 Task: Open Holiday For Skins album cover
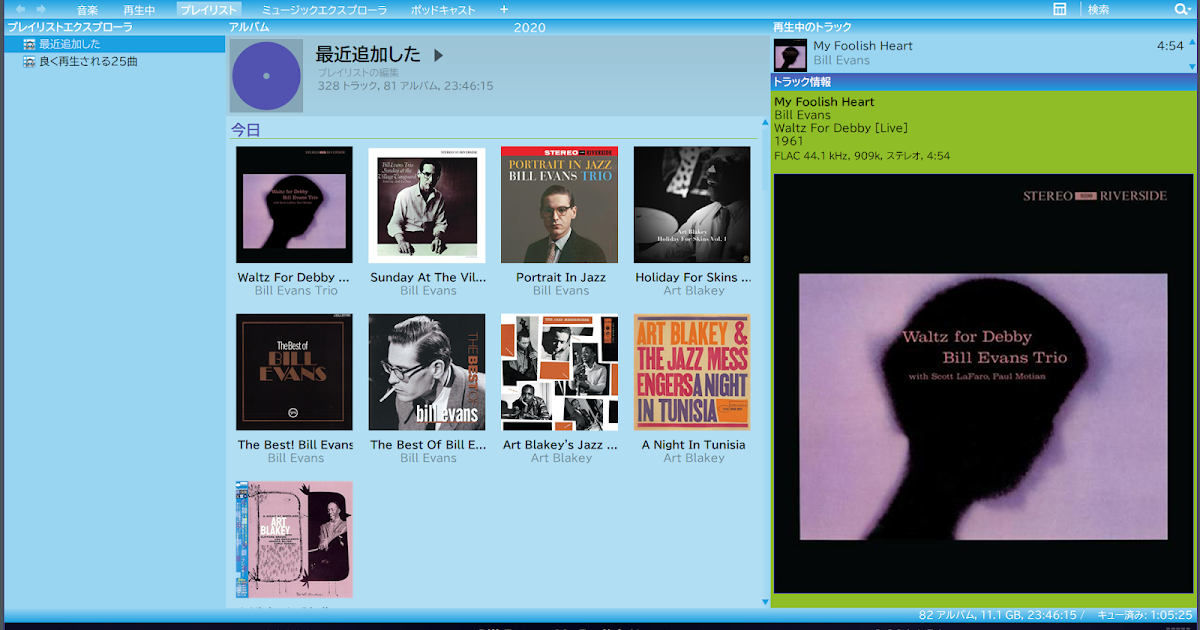pyautogui.click(x=692, y=205)
